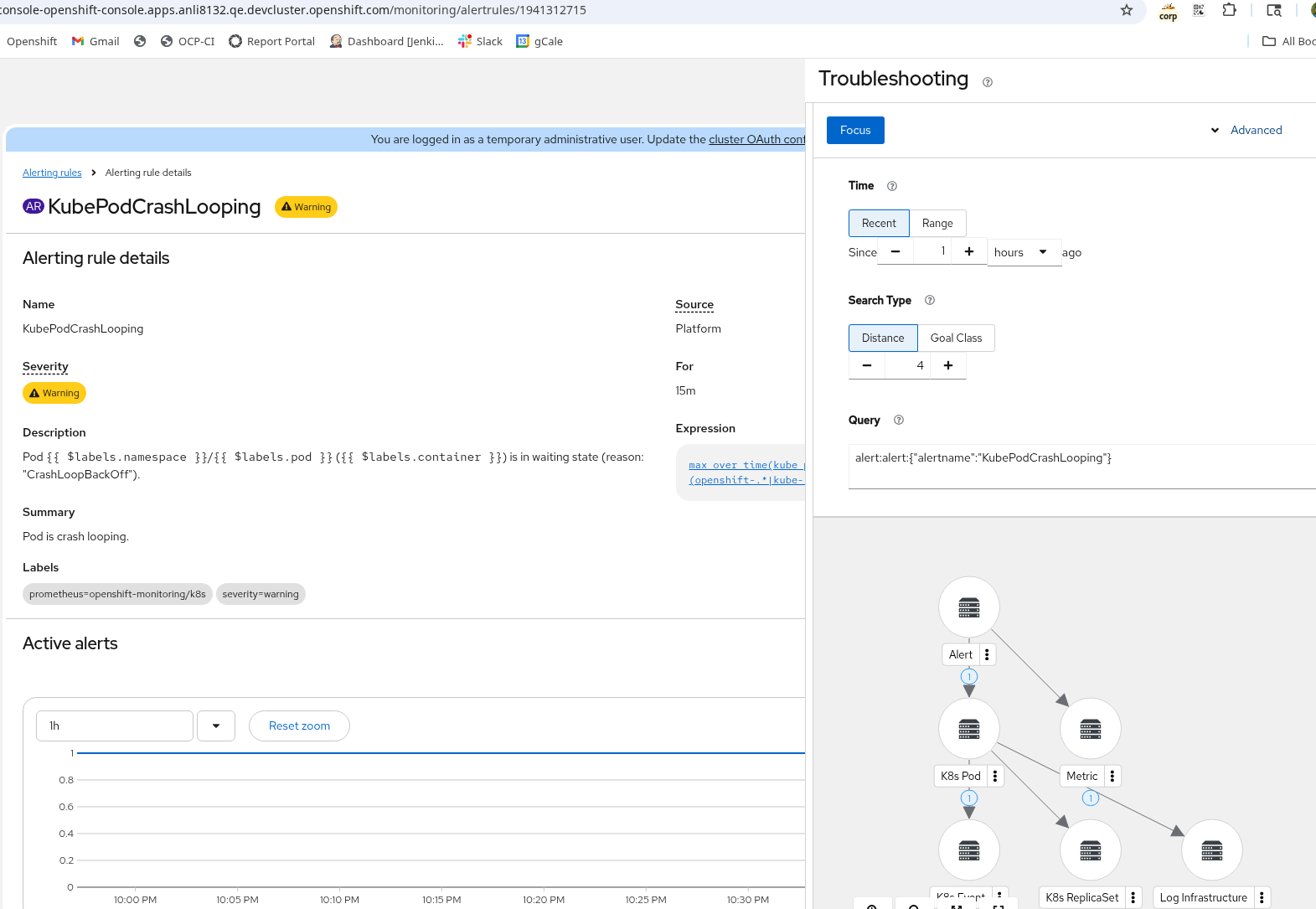Image resolution: width=1316 pixels, height=909 pixels.
Task: Open the Alert node kebab menu
Action: pos(987,654)
